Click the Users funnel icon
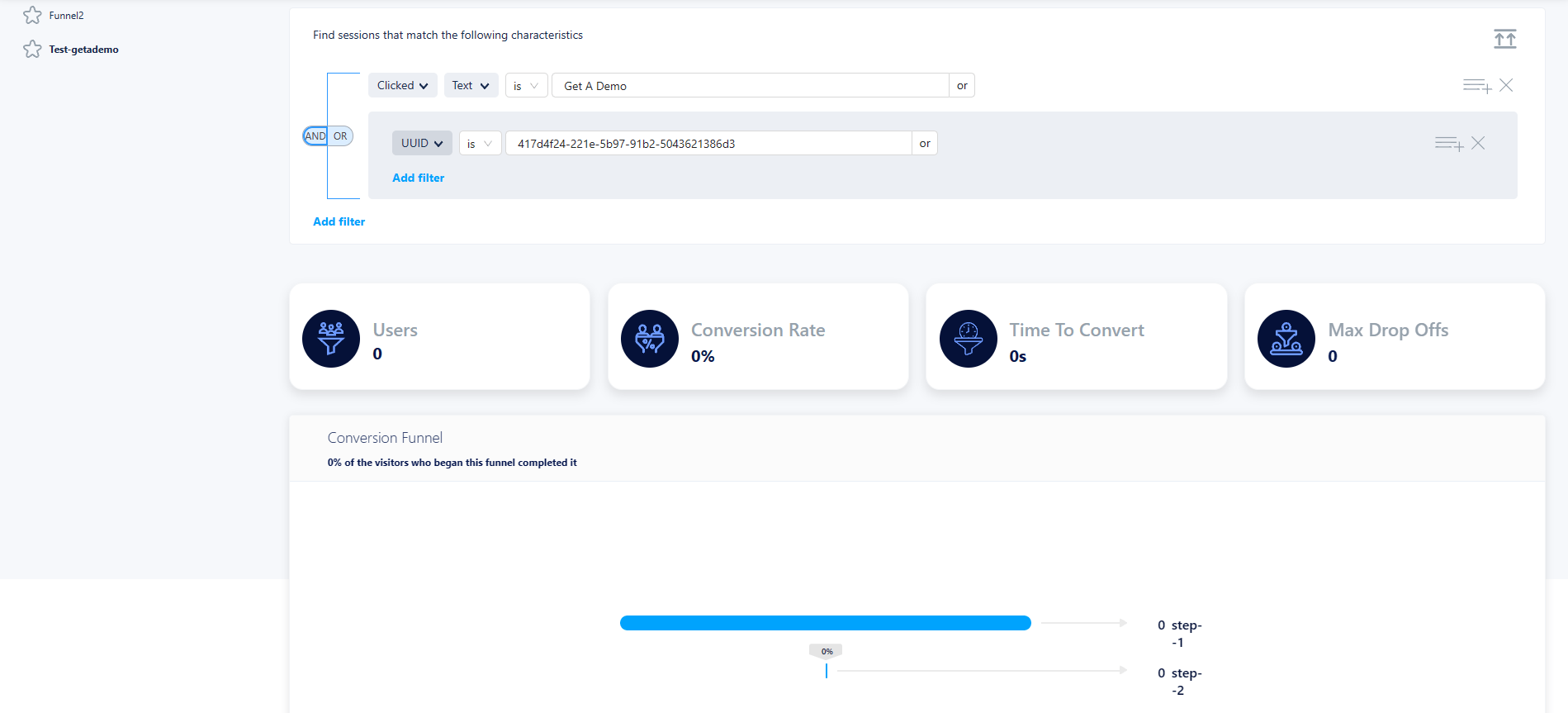1568x713 pixels. [331, 339]
